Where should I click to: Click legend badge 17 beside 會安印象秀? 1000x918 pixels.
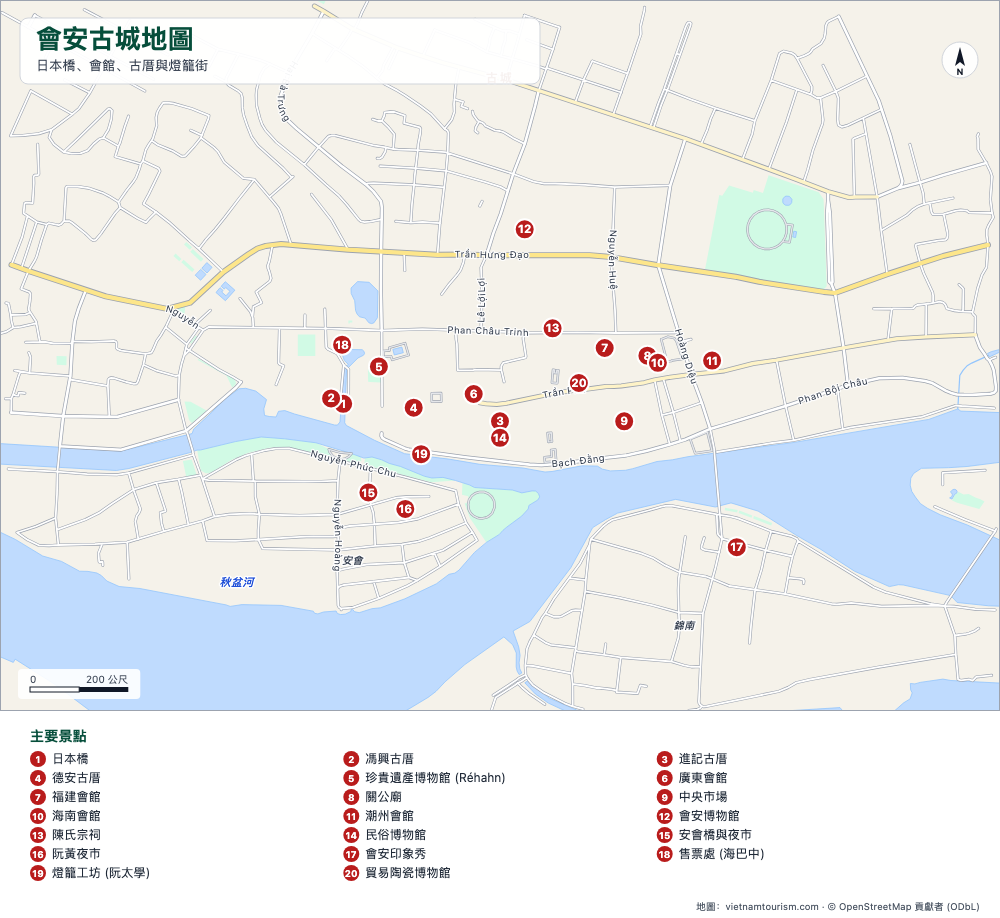[x=351, y=854]
